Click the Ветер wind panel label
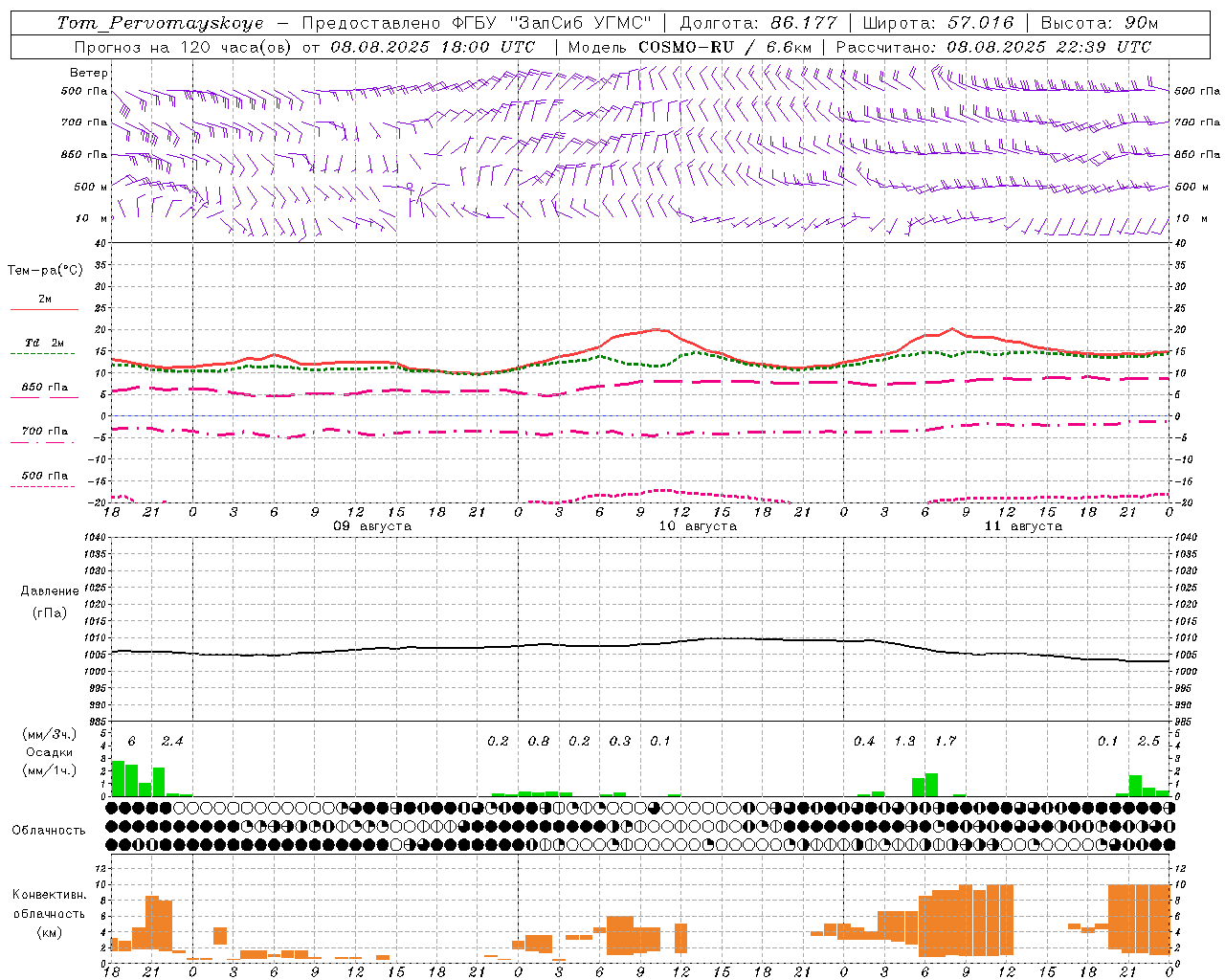 89,73
